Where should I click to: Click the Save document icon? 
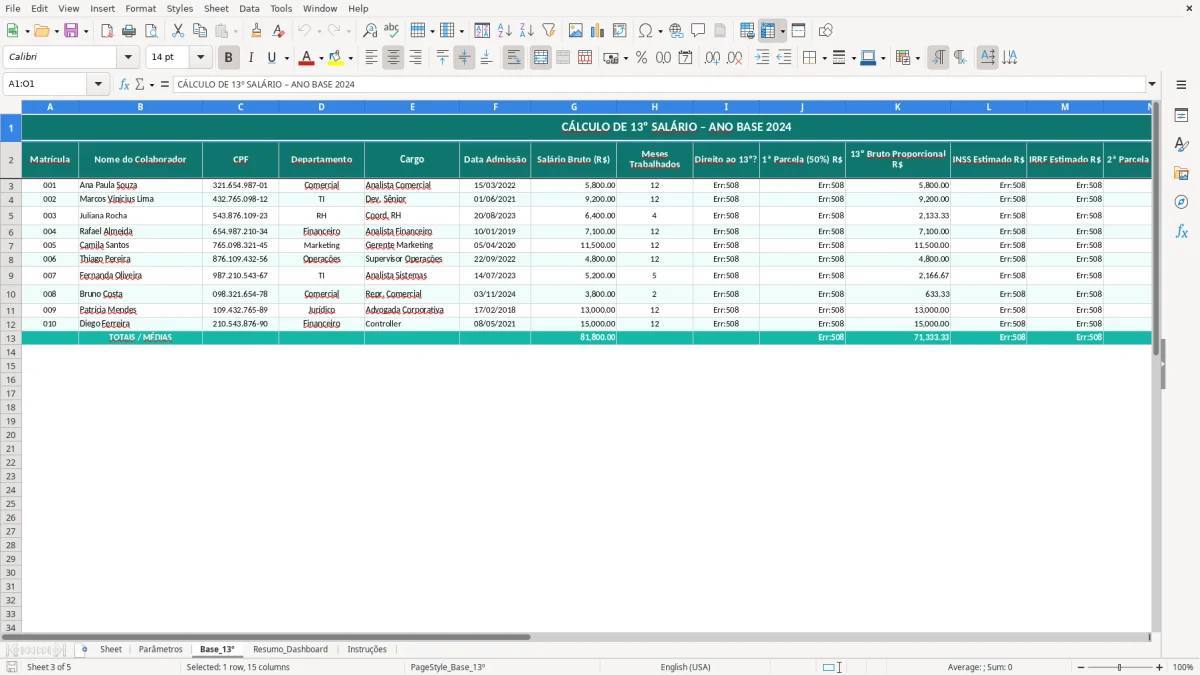71,31
